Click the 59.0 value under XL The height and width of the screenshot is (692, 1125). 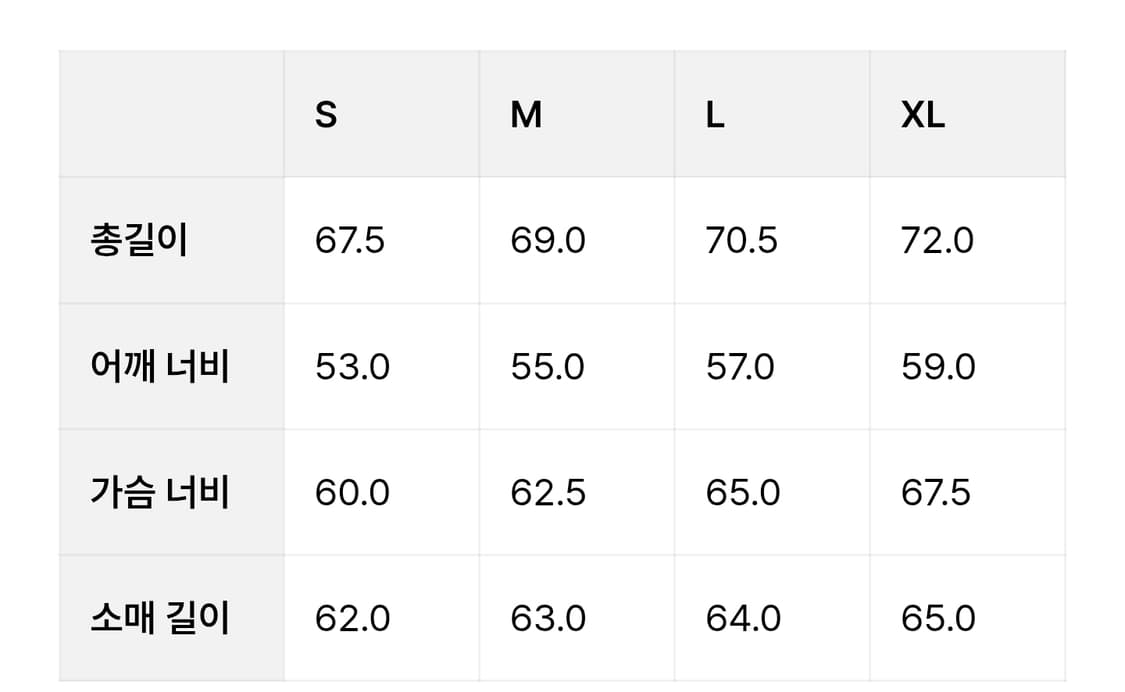click(x=938, y=367)
